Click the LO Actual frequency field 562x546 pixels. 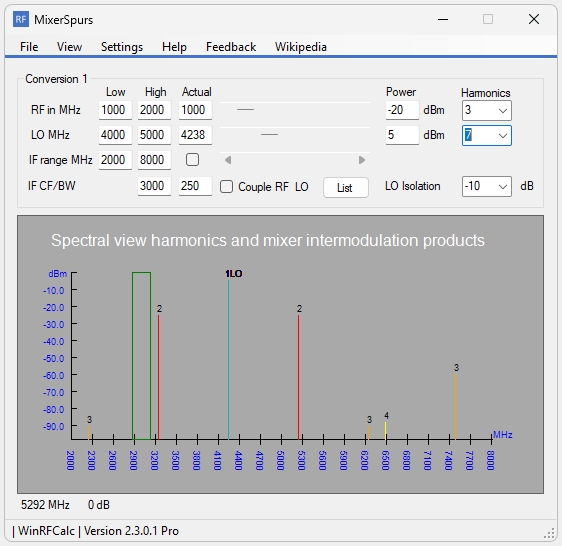click(x=195, y=135)
